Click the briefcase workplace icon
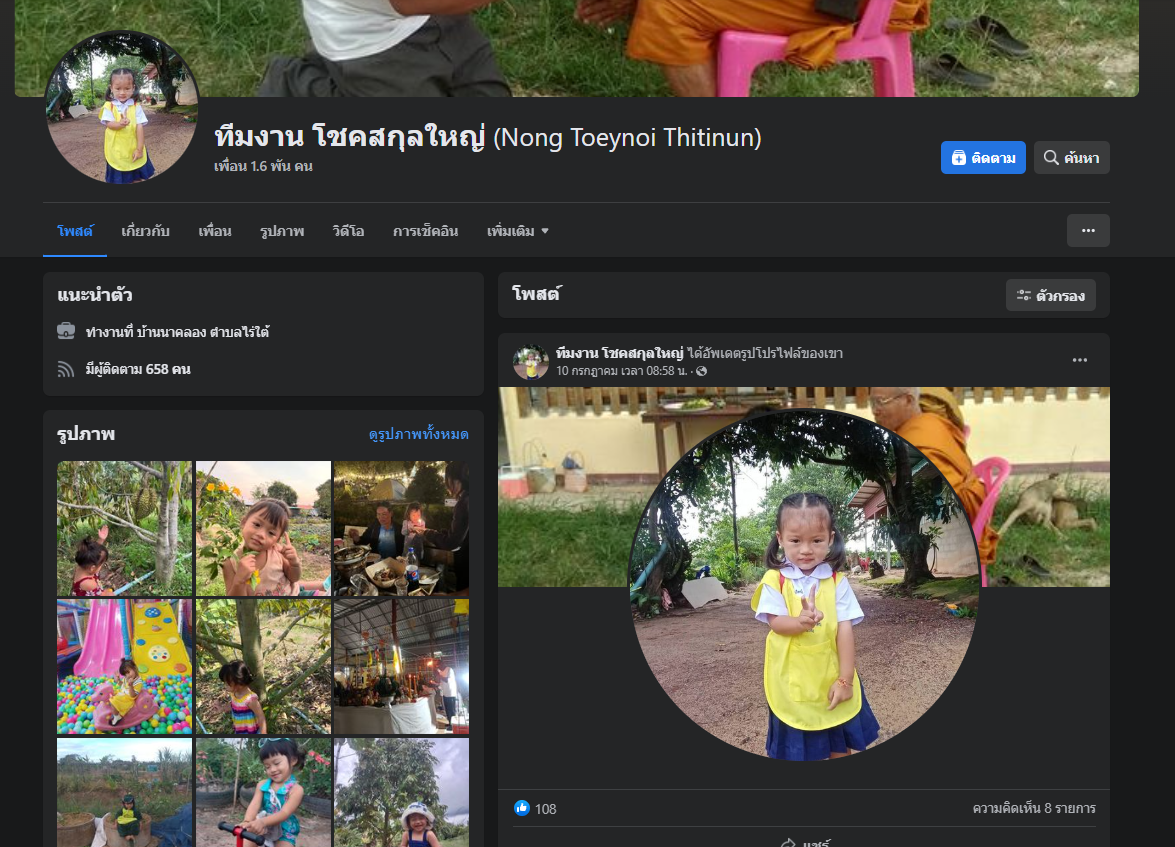1175x847 pixels. 66,331
